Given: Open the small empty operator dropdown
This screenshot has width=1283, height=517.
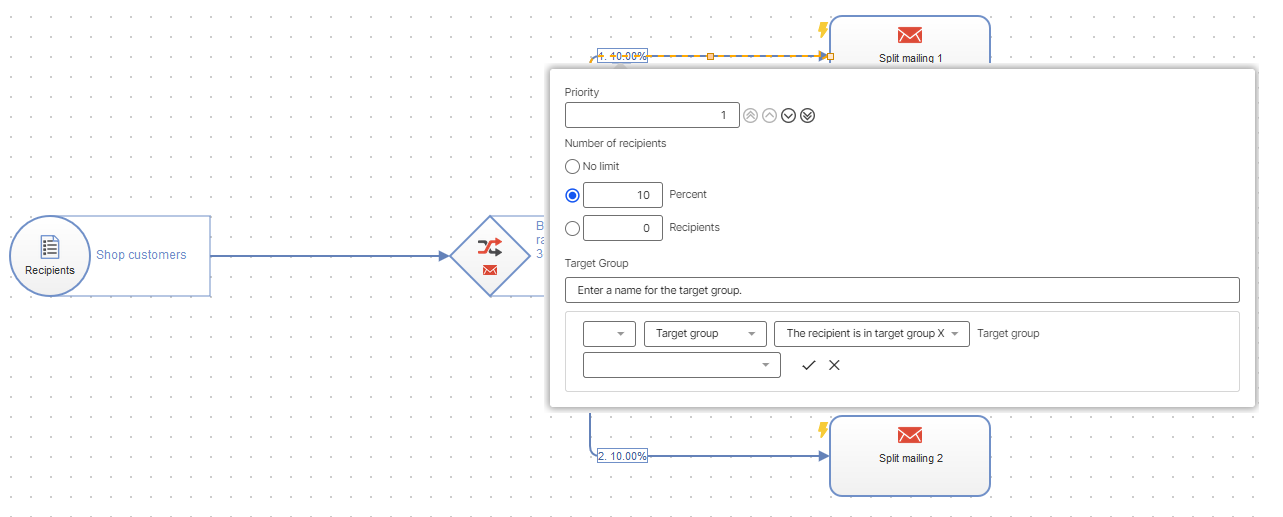Looking at the screenshot, I should tap(609, 334).
